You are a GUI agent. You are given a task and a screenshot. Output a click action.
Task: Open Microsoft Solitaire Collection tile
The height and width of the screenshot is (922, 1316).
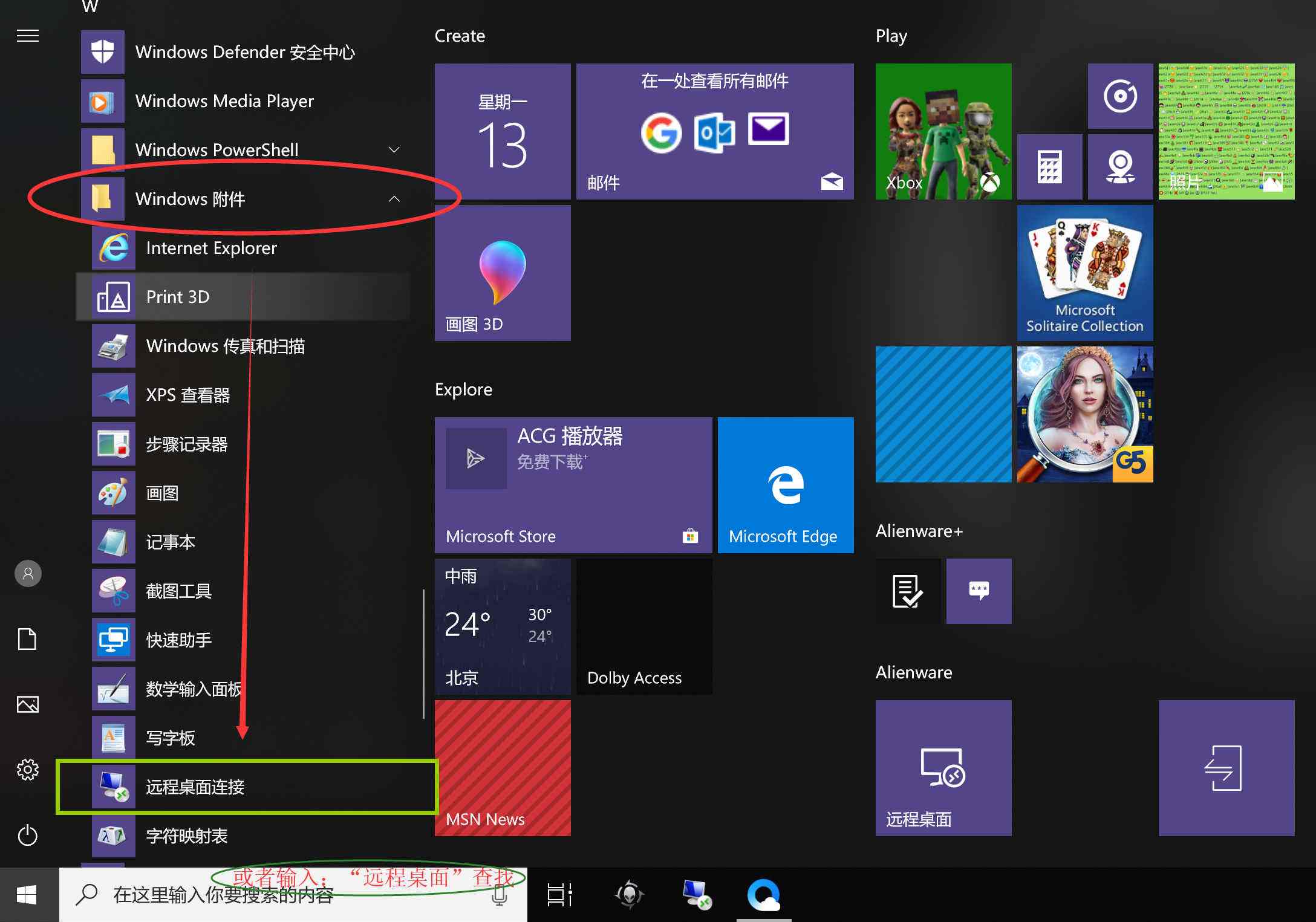[x=1085, y=273]
